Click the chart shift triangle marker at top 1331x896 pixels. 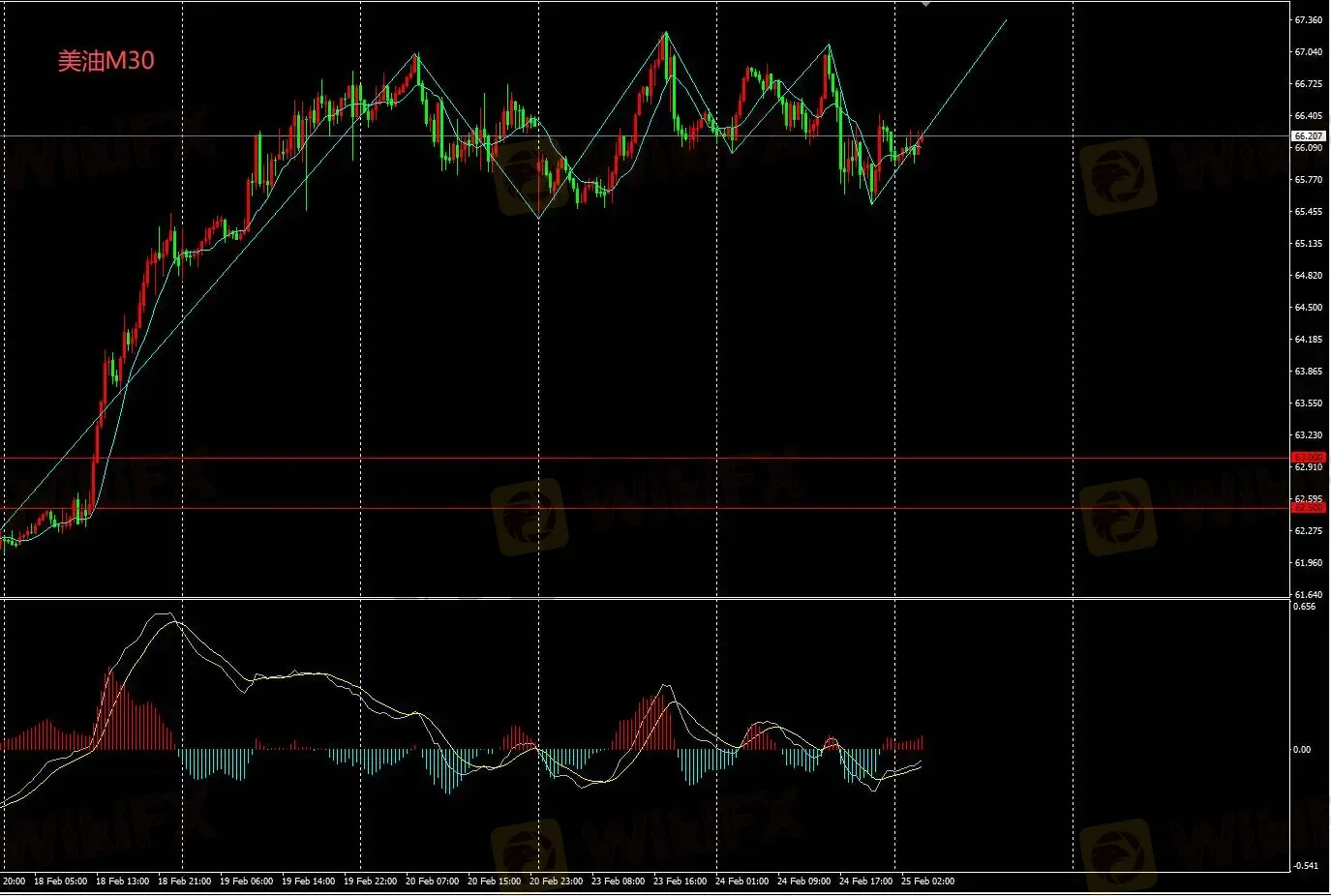pyautogui.click(x=926, y=5)
